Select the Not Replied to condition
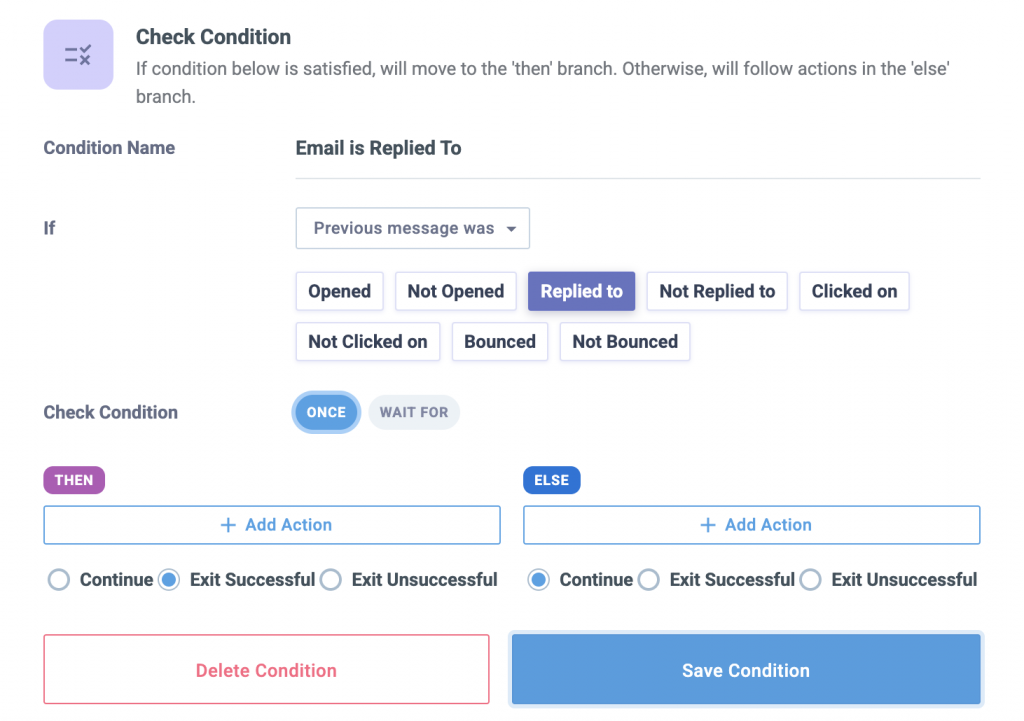 click(x=716, y=291)
